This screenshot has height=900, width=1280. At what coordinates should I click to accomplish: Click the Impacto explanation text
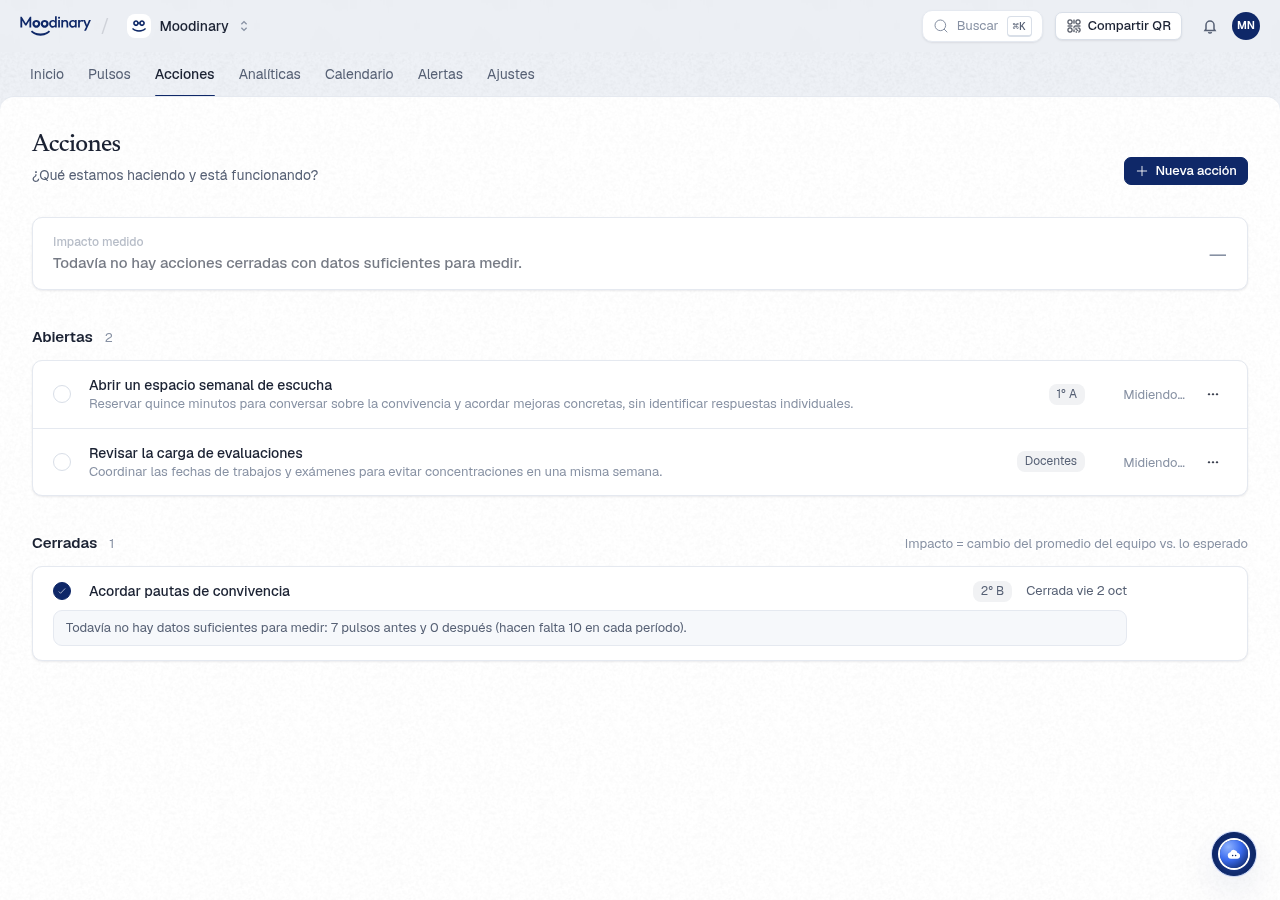pos(1076,544)
